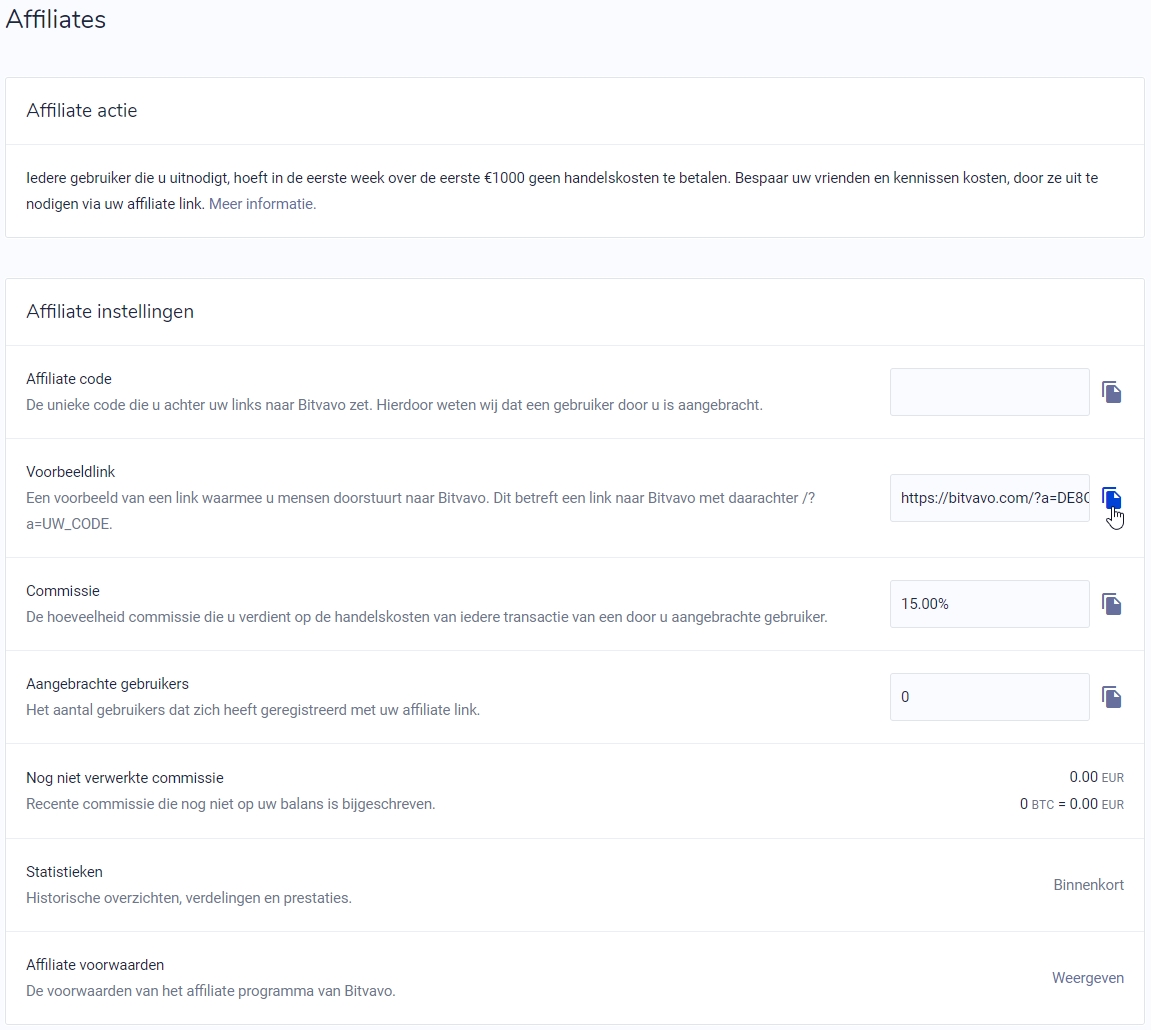The height and width of the screenshot is (1030, 1151).
Task: Copy the Affiliate code to clipboard
Action: pyautogui.click(x=1111, y=392)
